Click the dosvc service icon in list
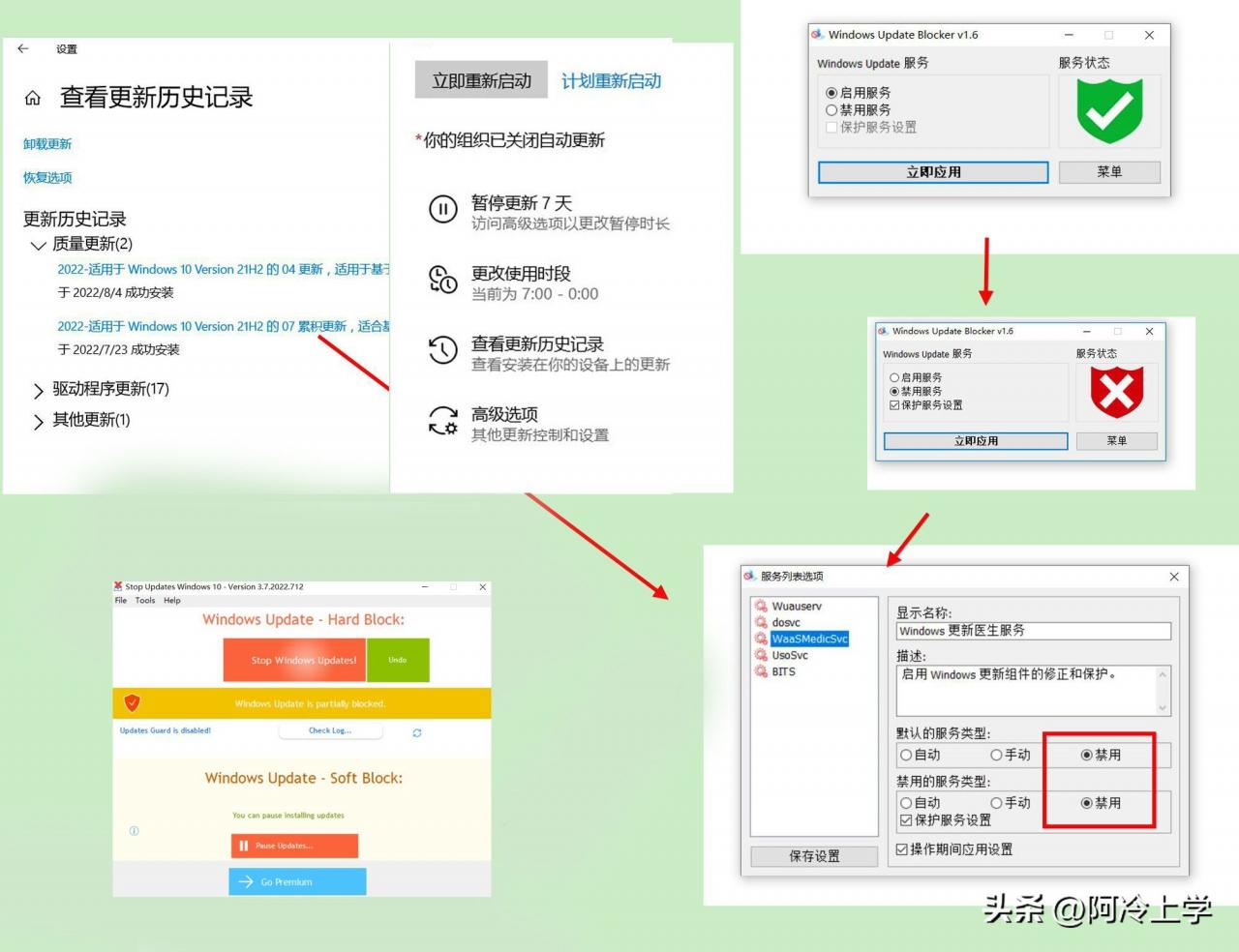Viewport: 1239px width, 952px height. pos(762,623)
